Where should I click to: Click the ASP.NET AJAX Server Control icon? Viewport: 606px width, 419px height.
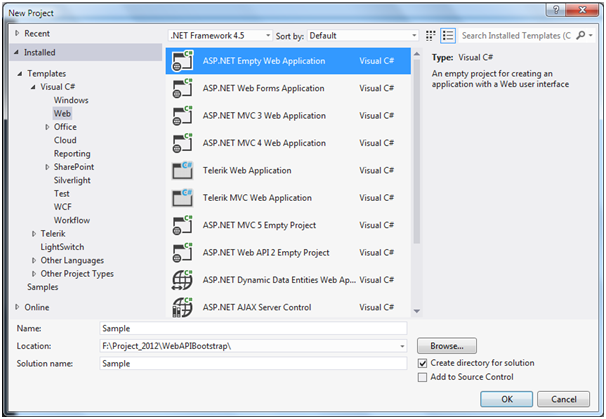(x=182, y=307)
